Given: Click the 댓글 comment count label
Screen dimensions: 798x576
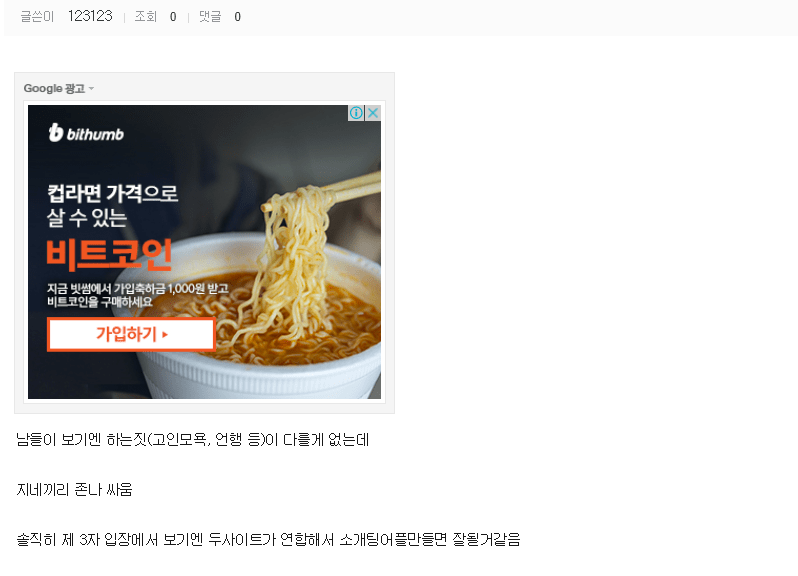Looking at the screenshot, I should pos(210,17).
